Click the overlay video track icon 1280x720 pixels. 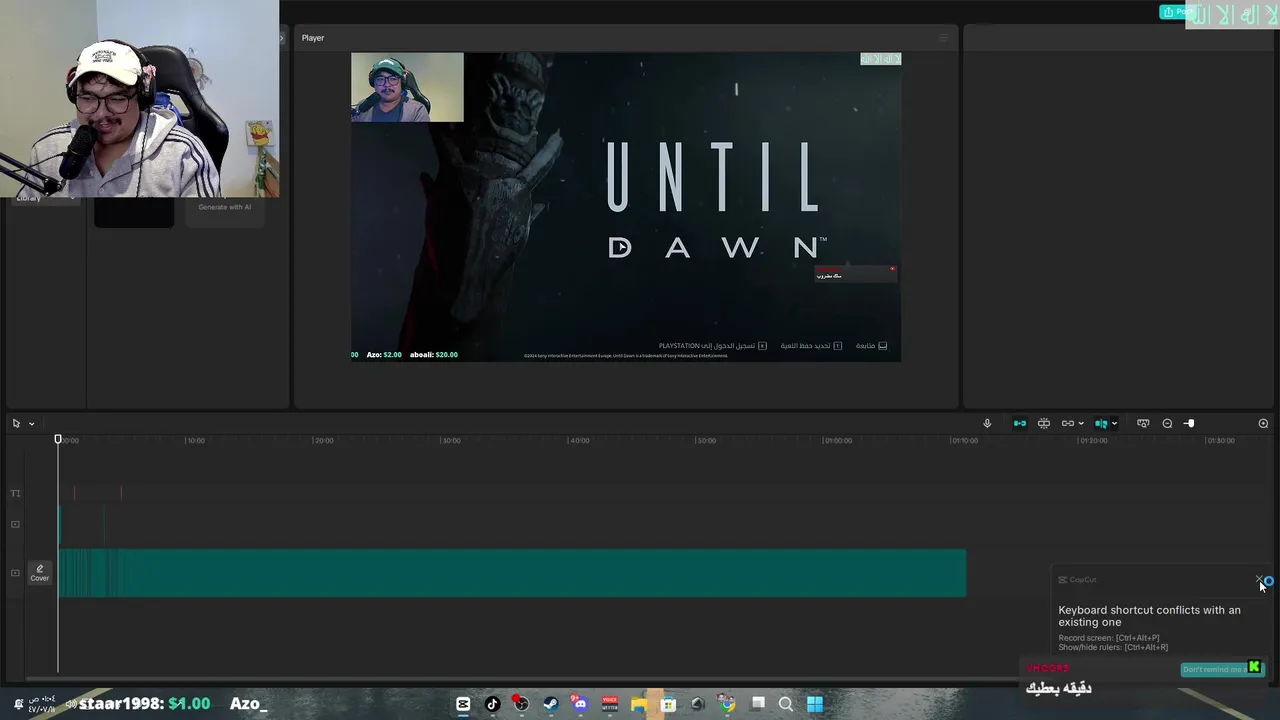(15, 524)
